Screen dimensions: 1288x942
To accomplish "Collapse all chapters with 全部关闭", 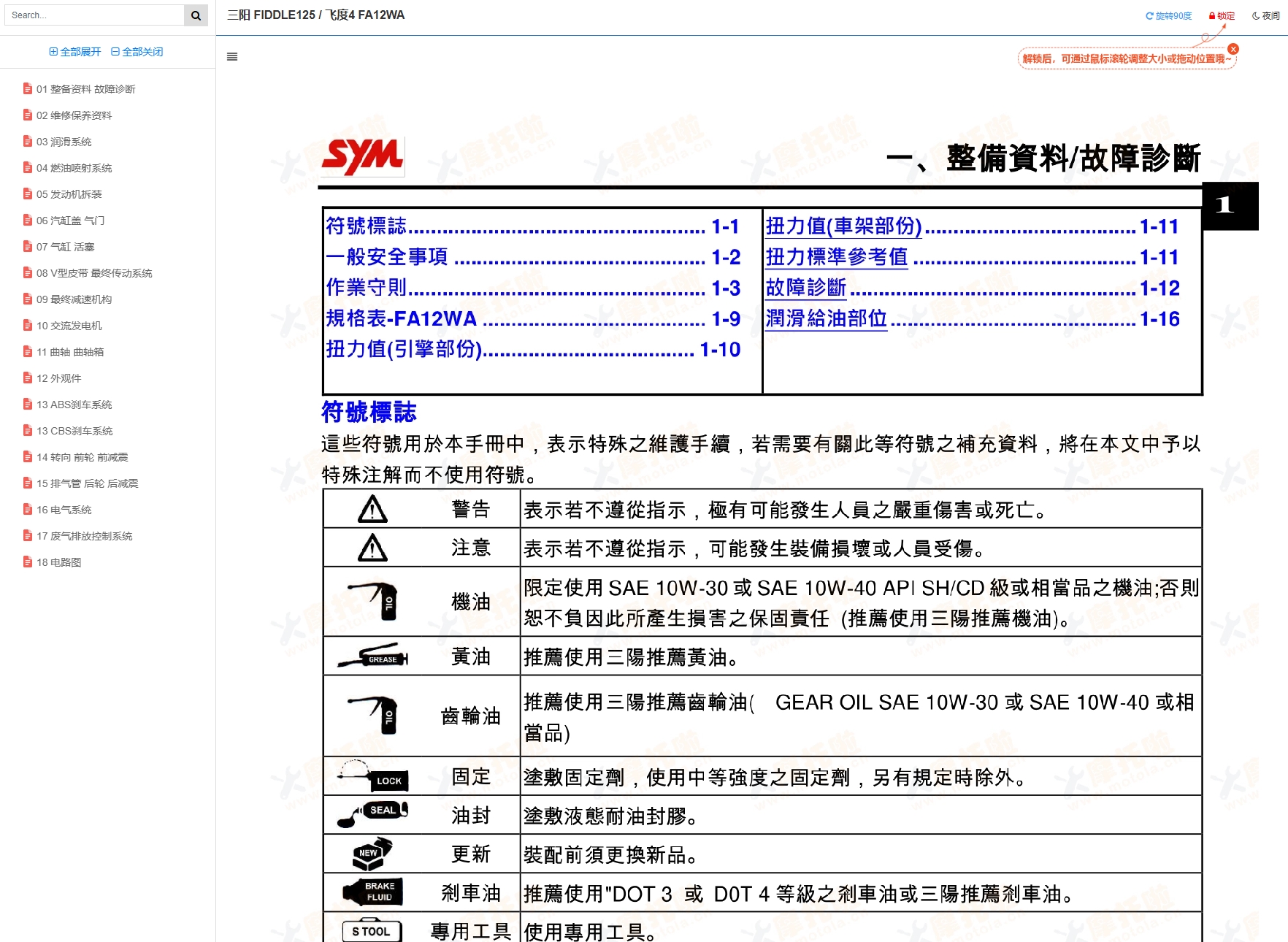I will (137, 52).
